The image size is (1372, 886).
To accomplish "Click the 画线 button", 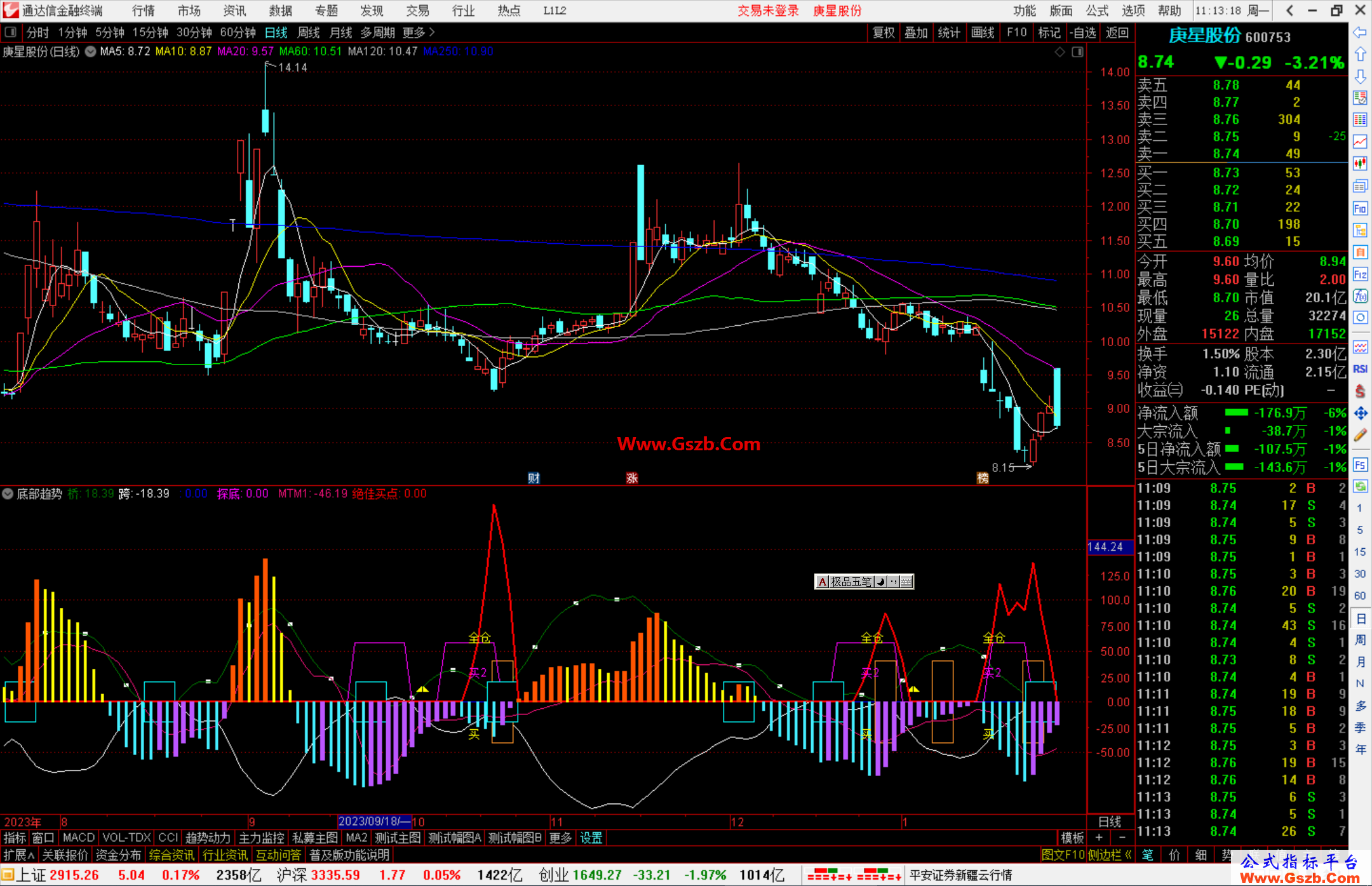I will (983, 32).
